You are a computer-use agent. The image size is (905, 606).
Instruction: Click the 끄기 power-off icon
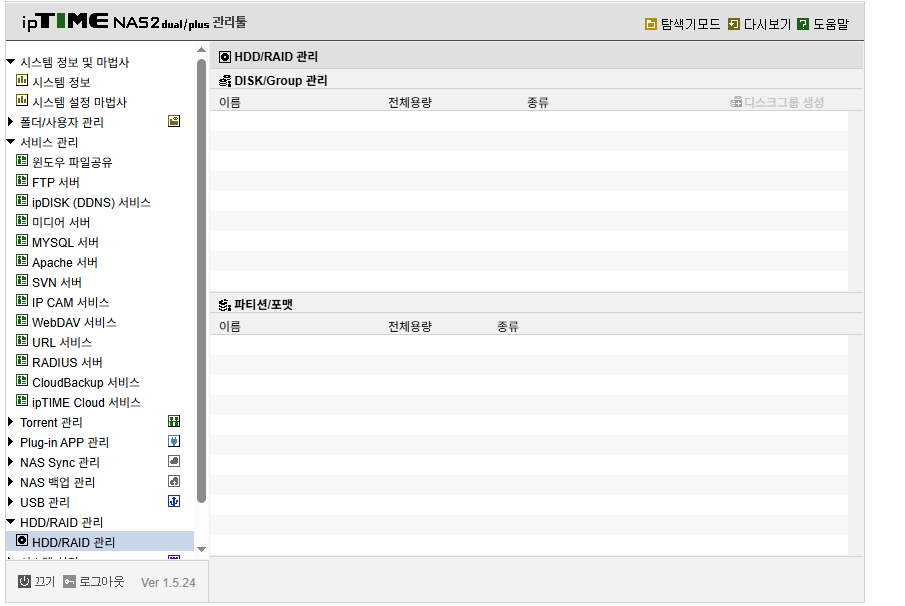click(24, 581)
